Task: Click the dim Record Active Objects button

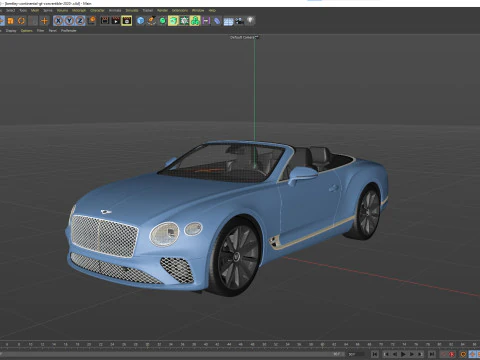Action: [444, 354]
